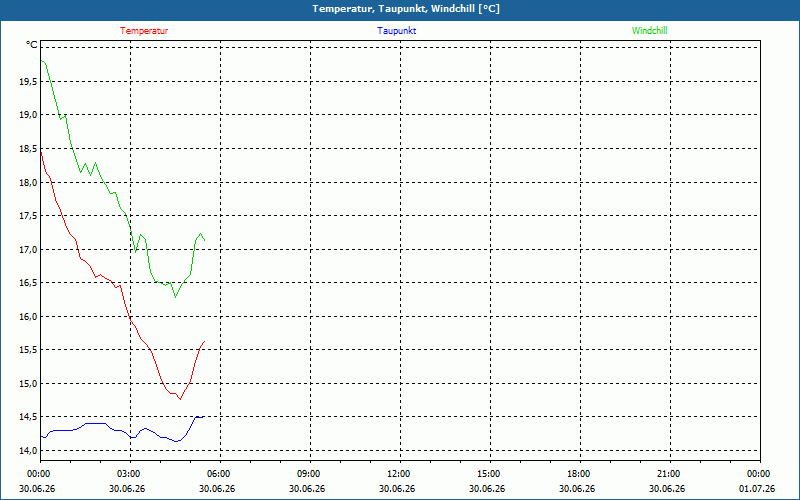The width and height of the screenshot is (800, 500).
Task: Click the 18:00 time axis label
Action: [580, 474]
